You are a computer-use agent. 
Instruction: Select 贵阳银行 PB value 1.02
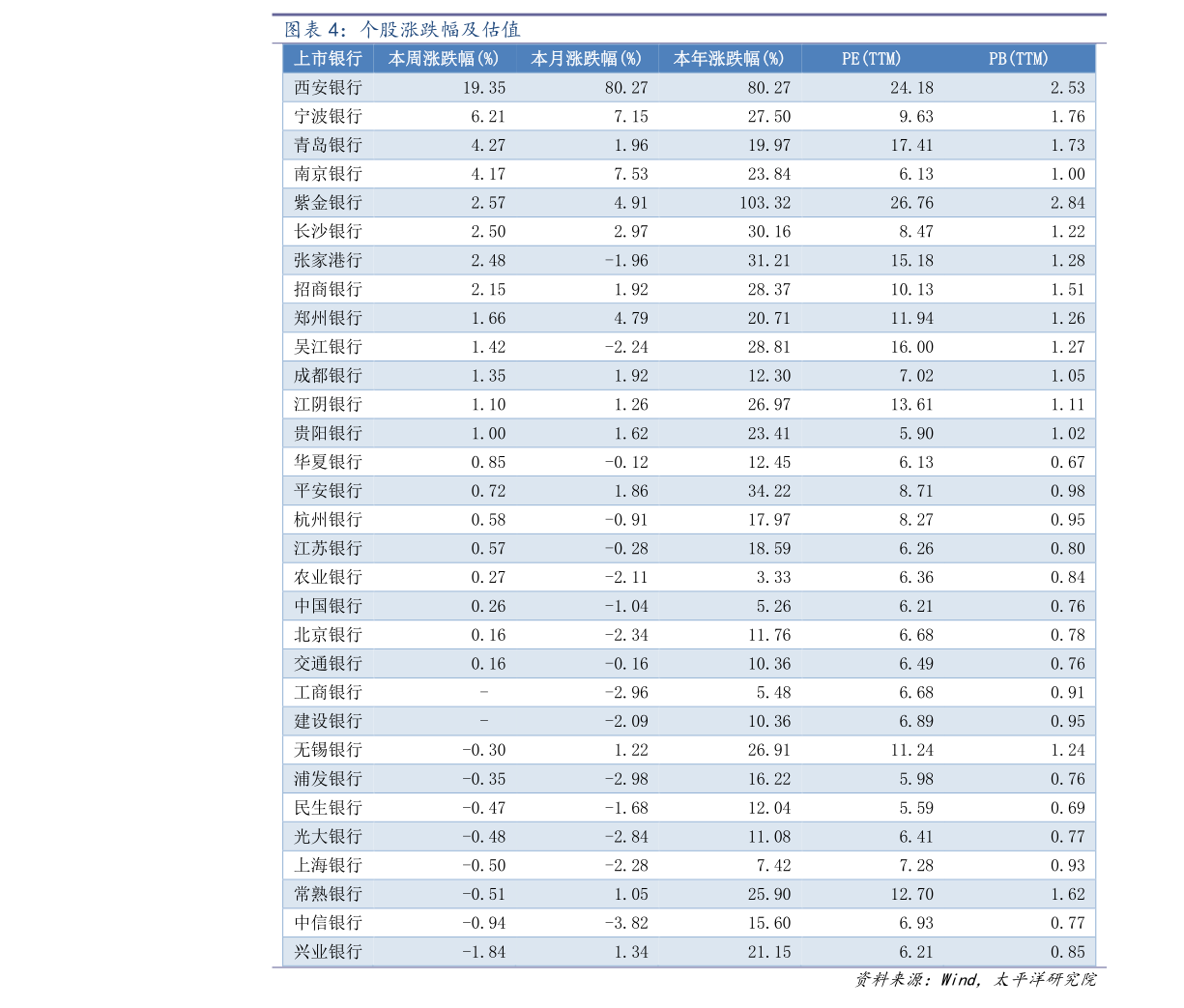(1067, 434)
